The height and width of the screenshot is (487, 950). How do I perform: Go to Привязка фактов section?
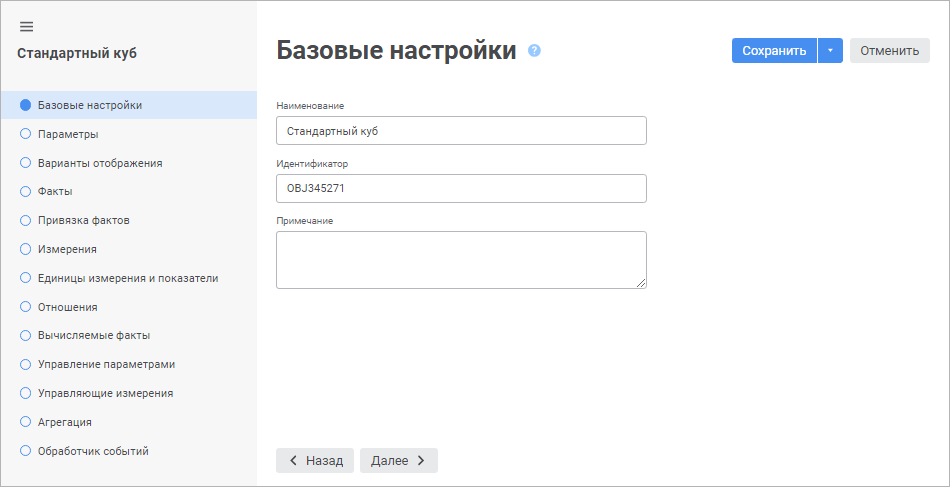(x=83, y=220)
